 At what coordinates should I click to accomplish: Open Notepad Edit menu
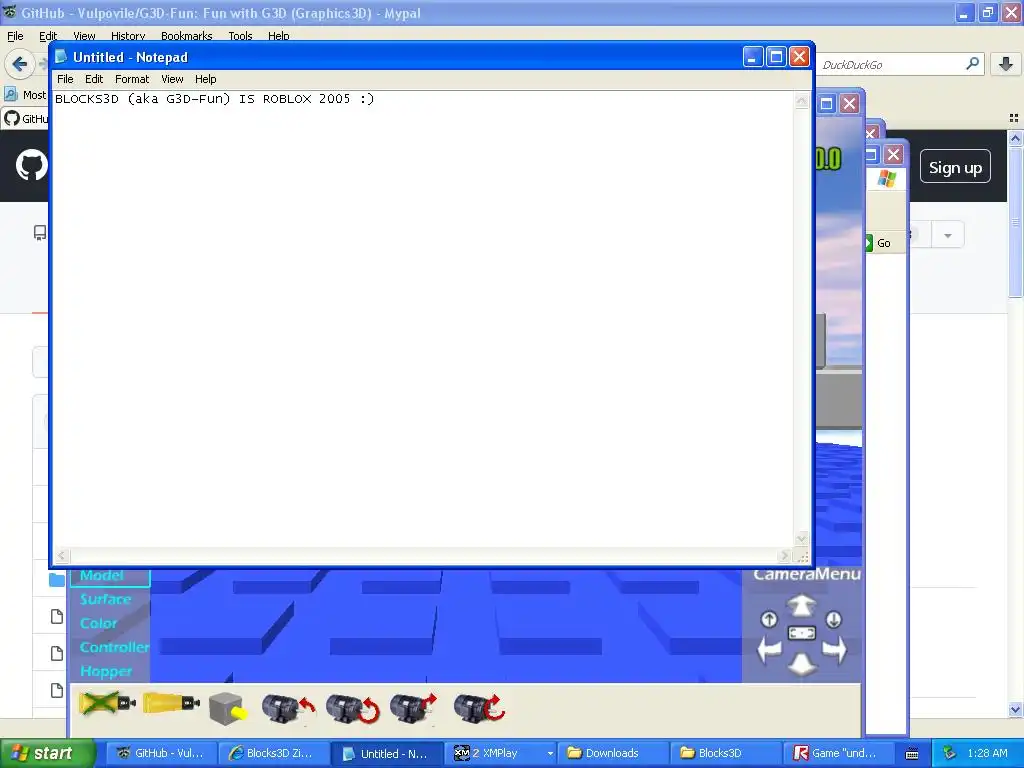click(94, 79)
